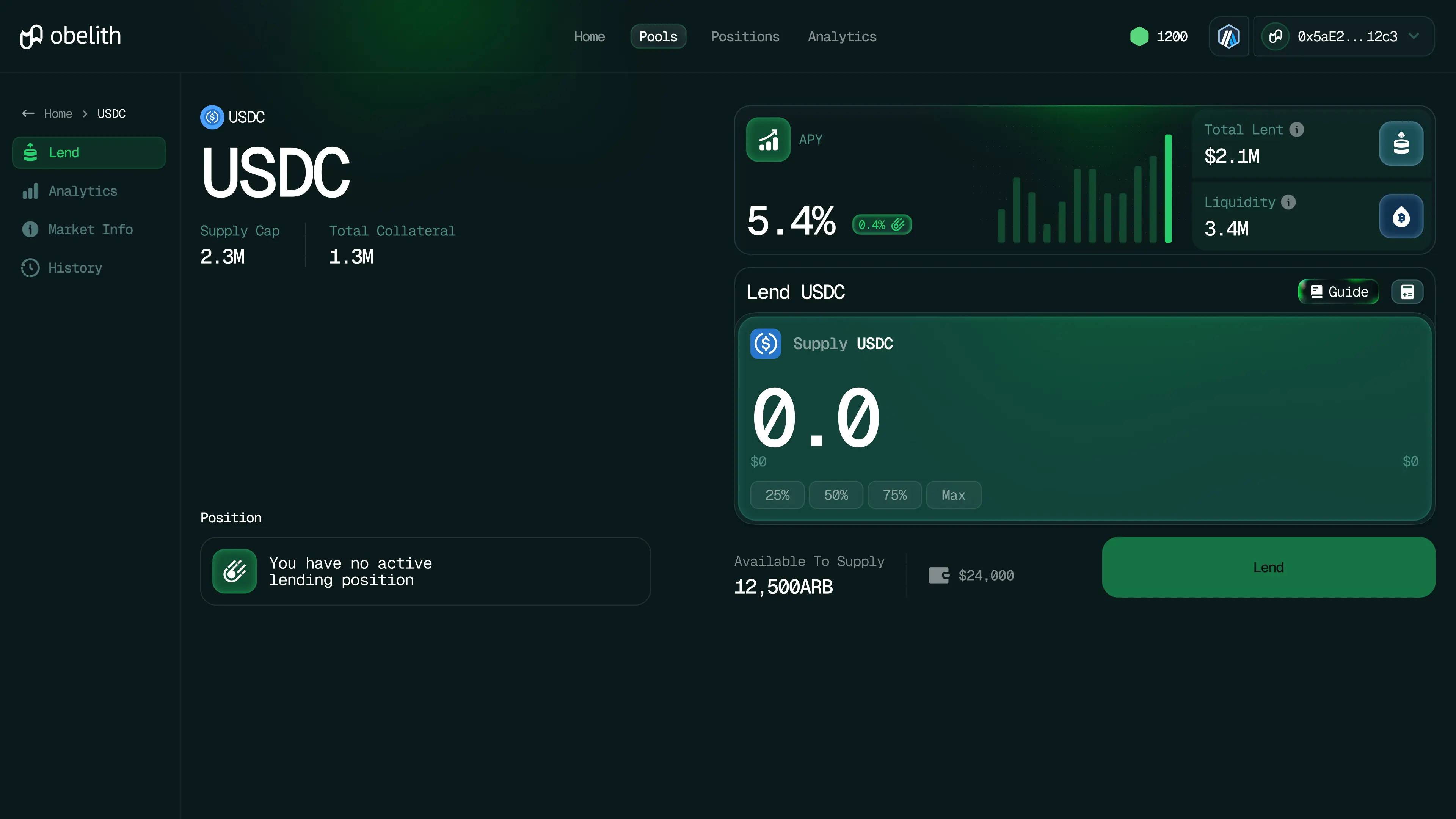Click the Market Info circle icon
The image size is (1456, 819).
30,229
